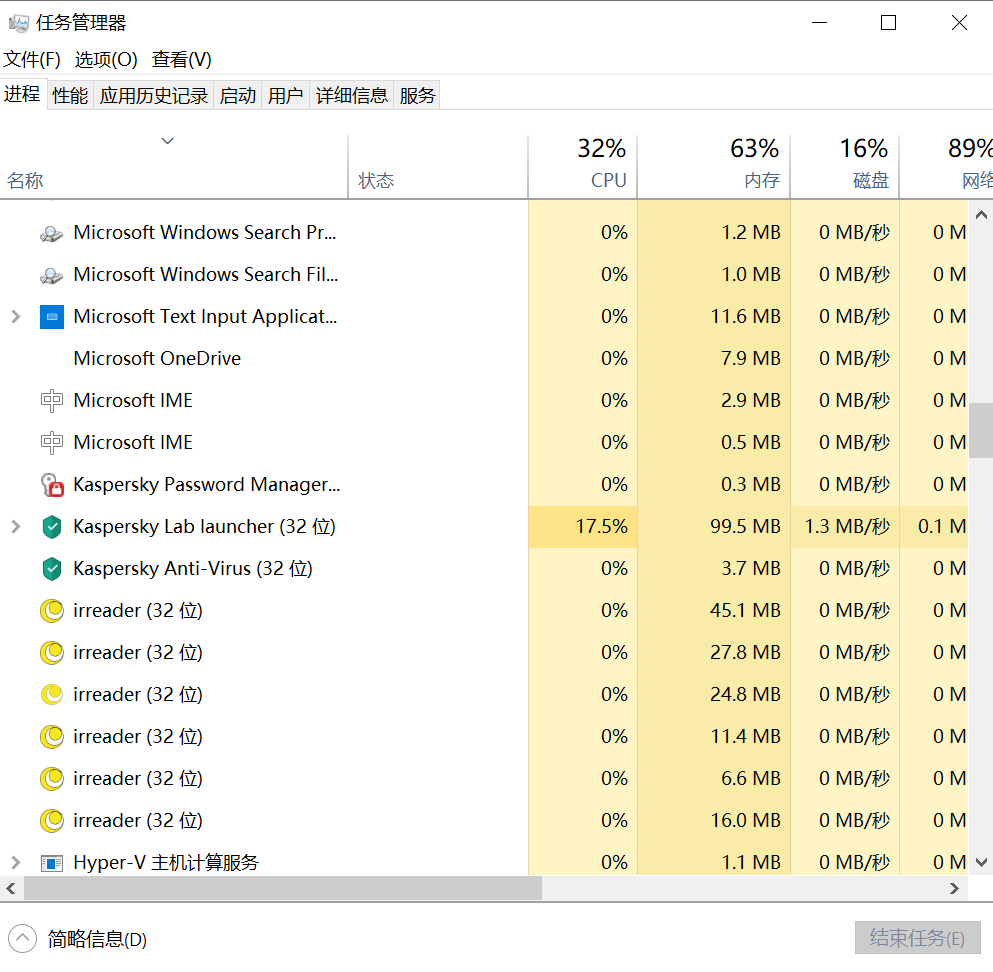Switch to the 性能 tab

[x=70, y=96]
